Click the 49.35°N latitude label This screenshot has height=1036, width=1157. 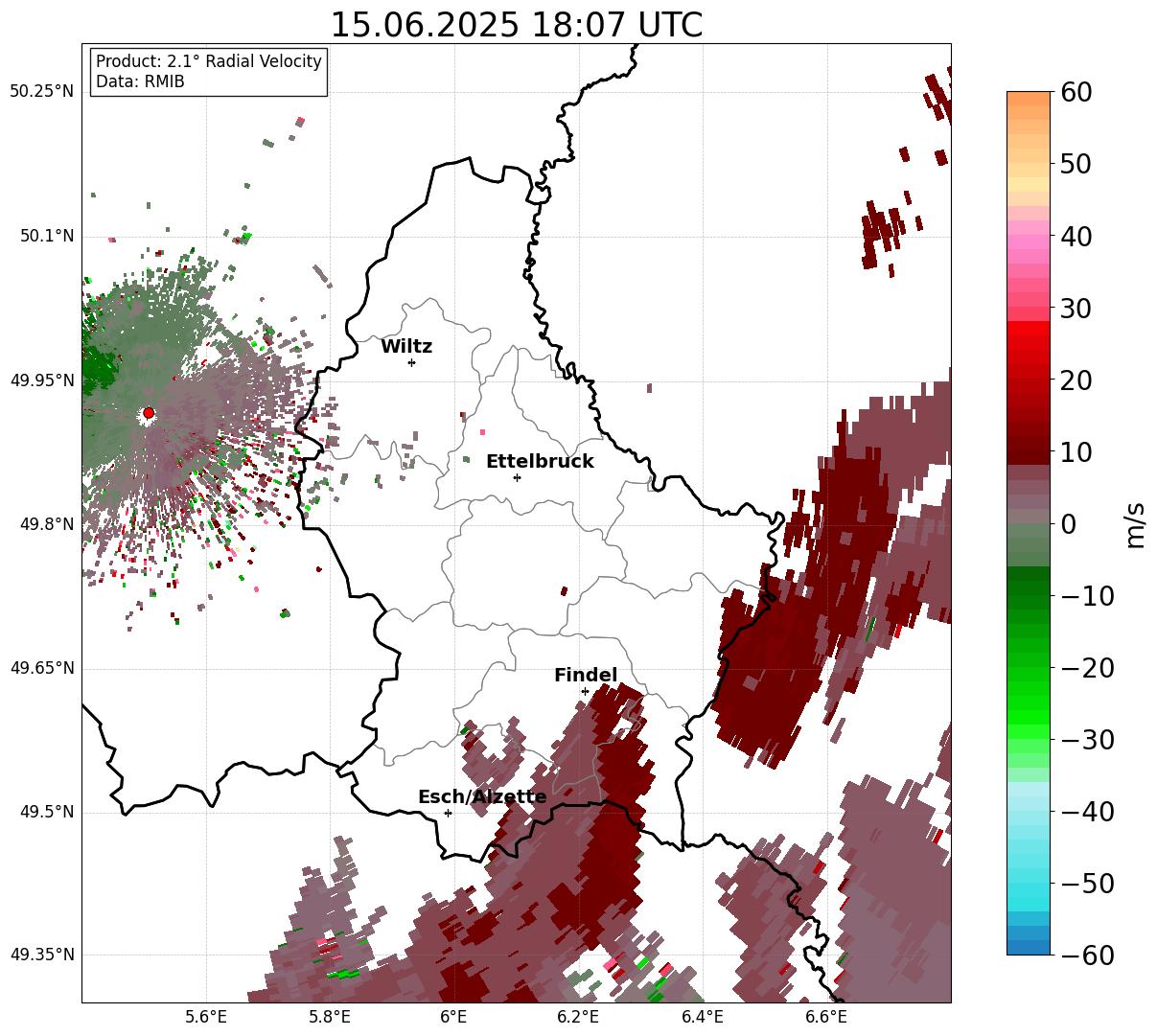click(x=42, y=955)
